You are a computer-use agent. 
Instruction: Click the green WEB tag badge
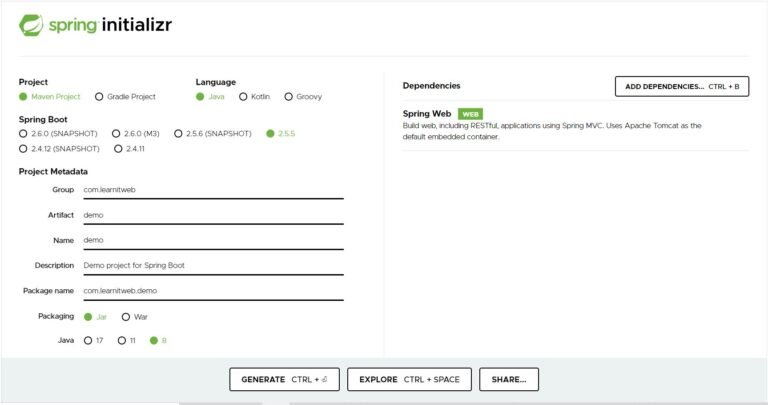pos(470,114)
